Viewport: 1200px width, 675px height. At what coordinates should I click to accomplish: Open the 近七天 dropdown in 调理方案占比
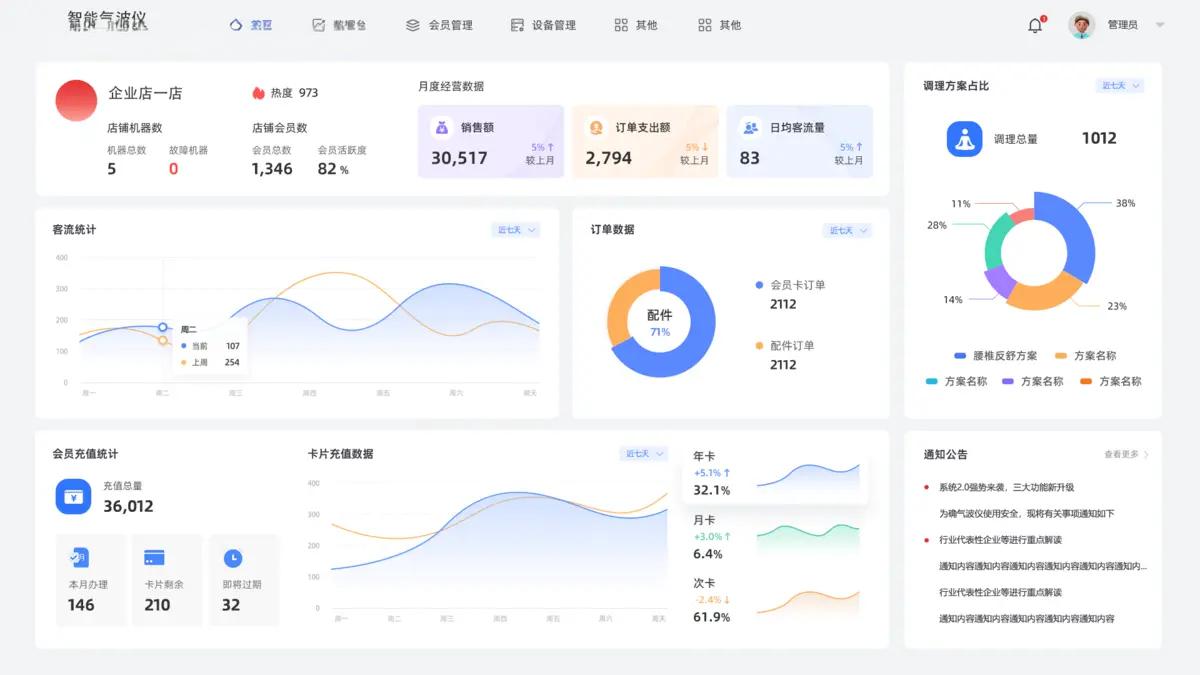[x=1120, y=86]
